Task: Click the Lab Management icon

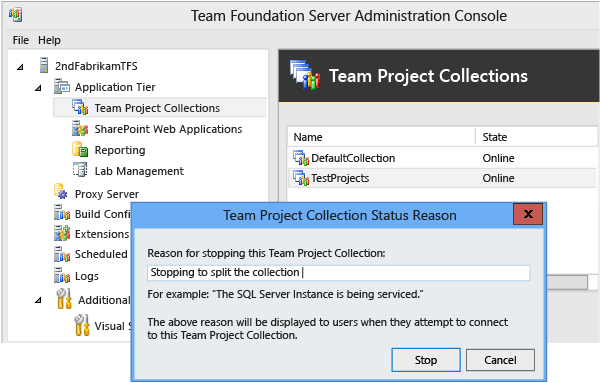Action: 80,170
